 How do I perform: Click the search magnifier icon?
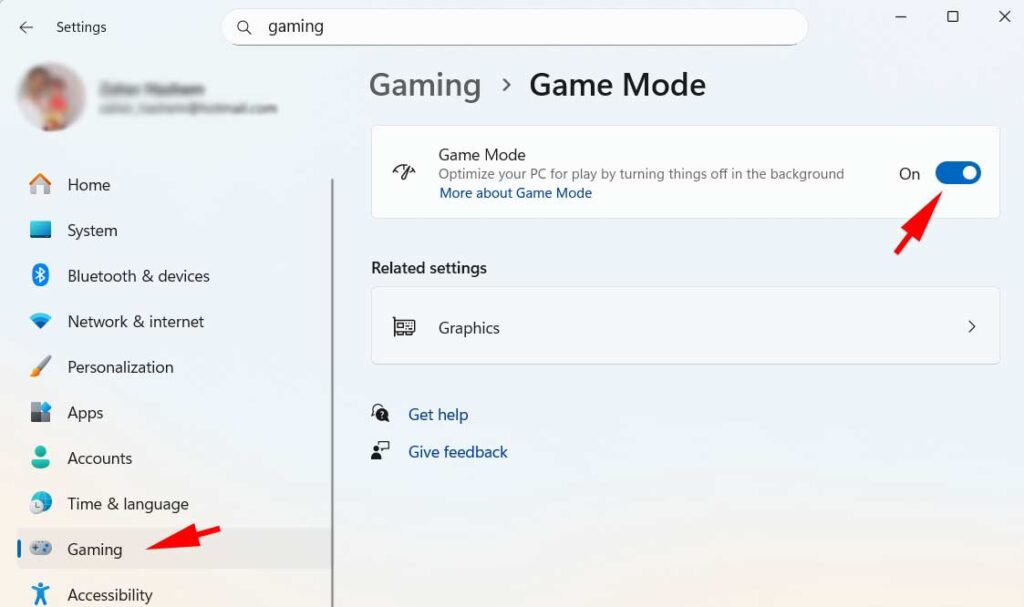click(244, 27)
